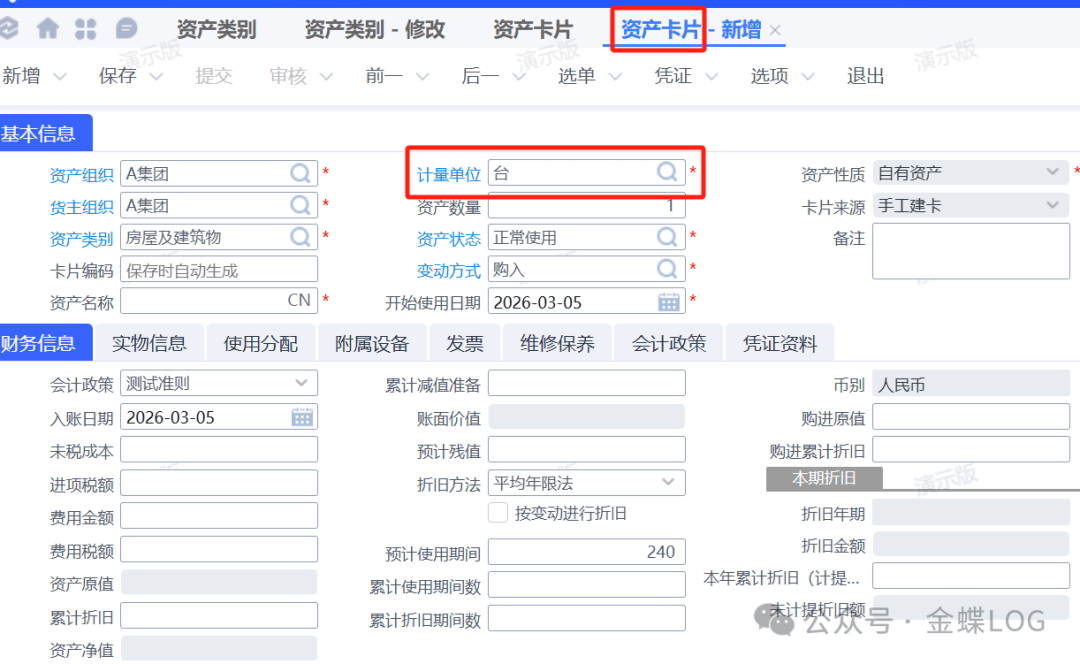Click the 资产名称 input field
Screen dimensions: 1080x664
[200, 301]
